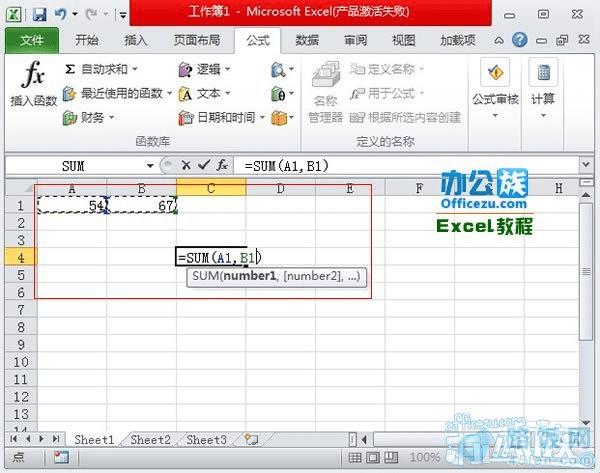Go to the last sheet tab

coord(56,439)
